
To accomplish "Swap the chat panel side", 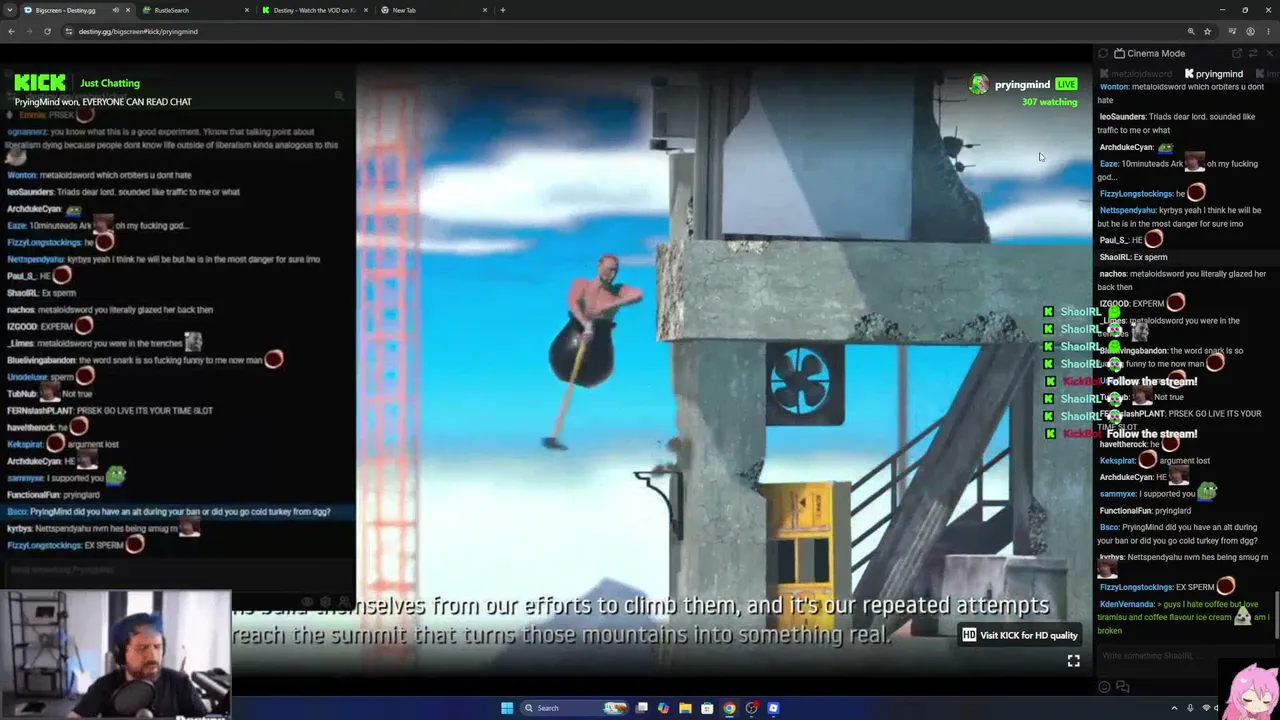I will pyautogui.click(x=1253, y=53).
